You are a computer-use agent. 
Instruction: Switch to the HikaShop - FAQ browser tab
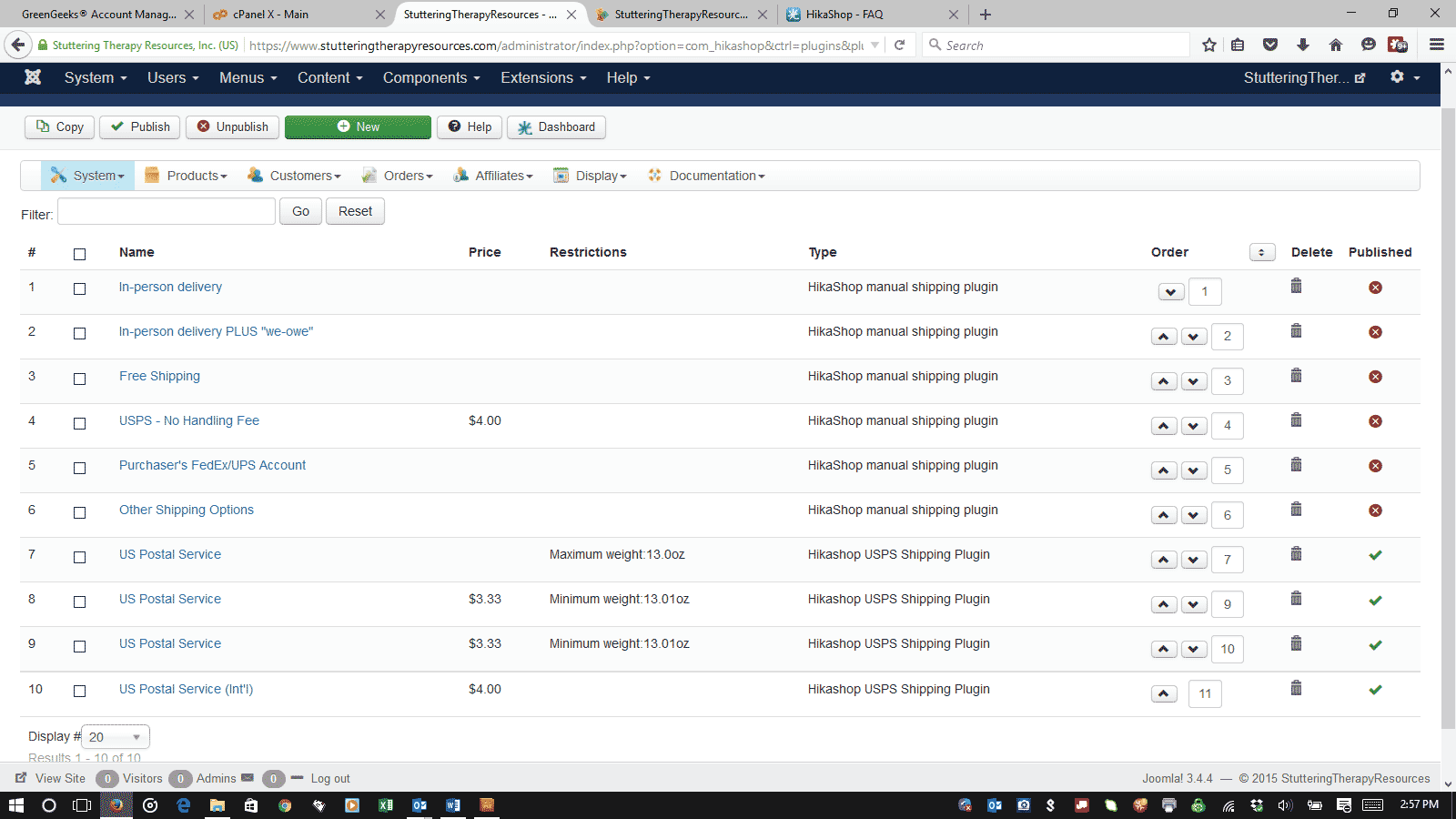click(871, 15)
